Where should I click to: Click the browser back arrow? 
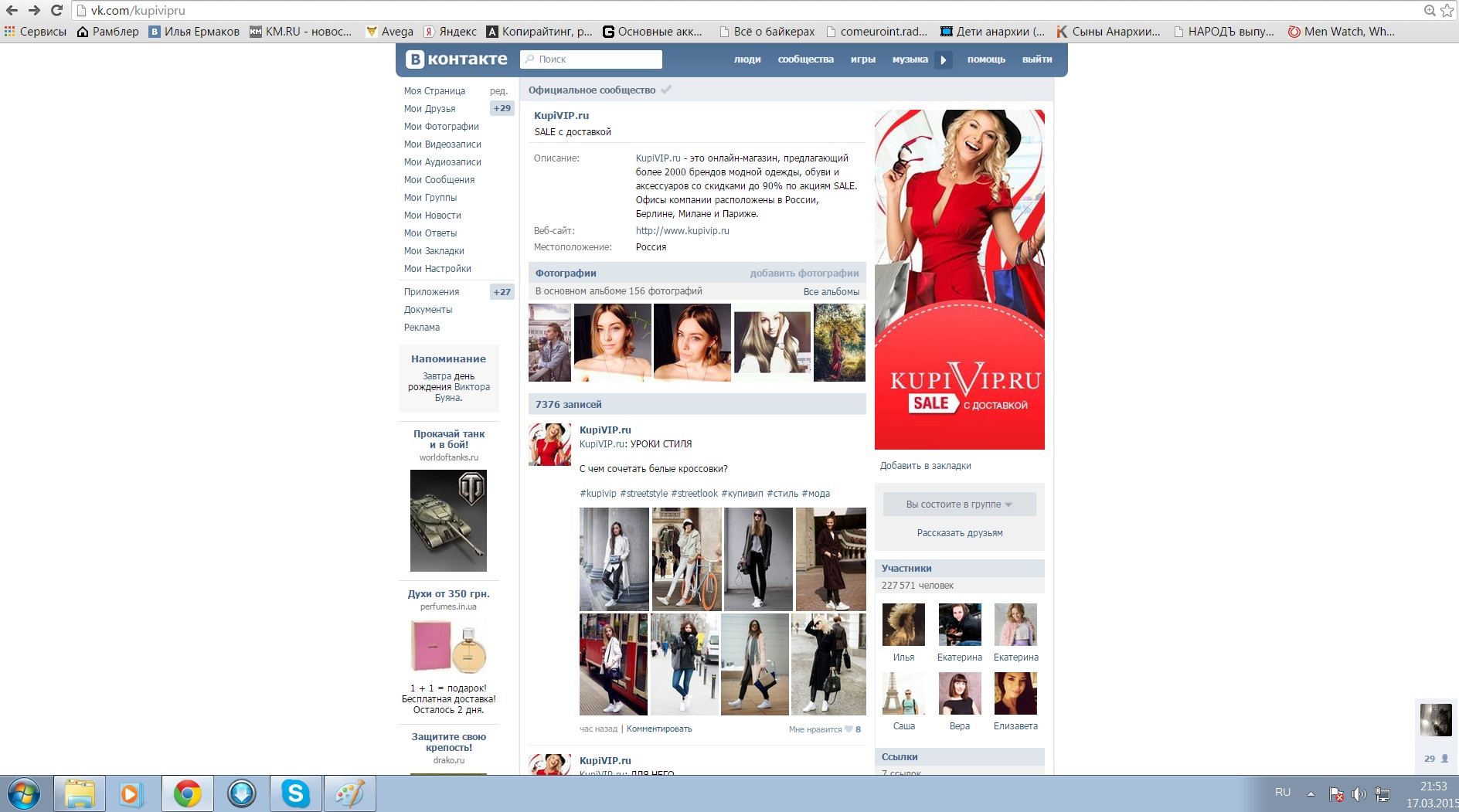coord(12,11)
